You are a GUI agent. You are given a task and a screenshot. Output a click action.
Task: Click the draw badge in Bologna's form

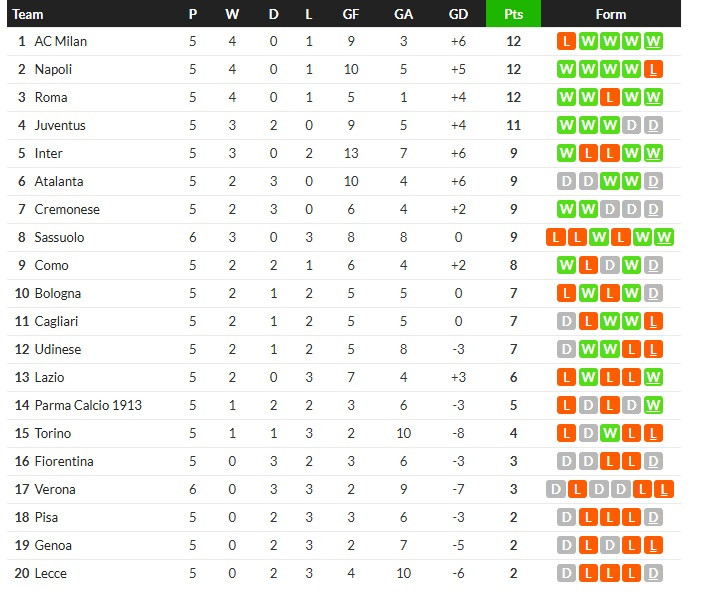[653, 293]
